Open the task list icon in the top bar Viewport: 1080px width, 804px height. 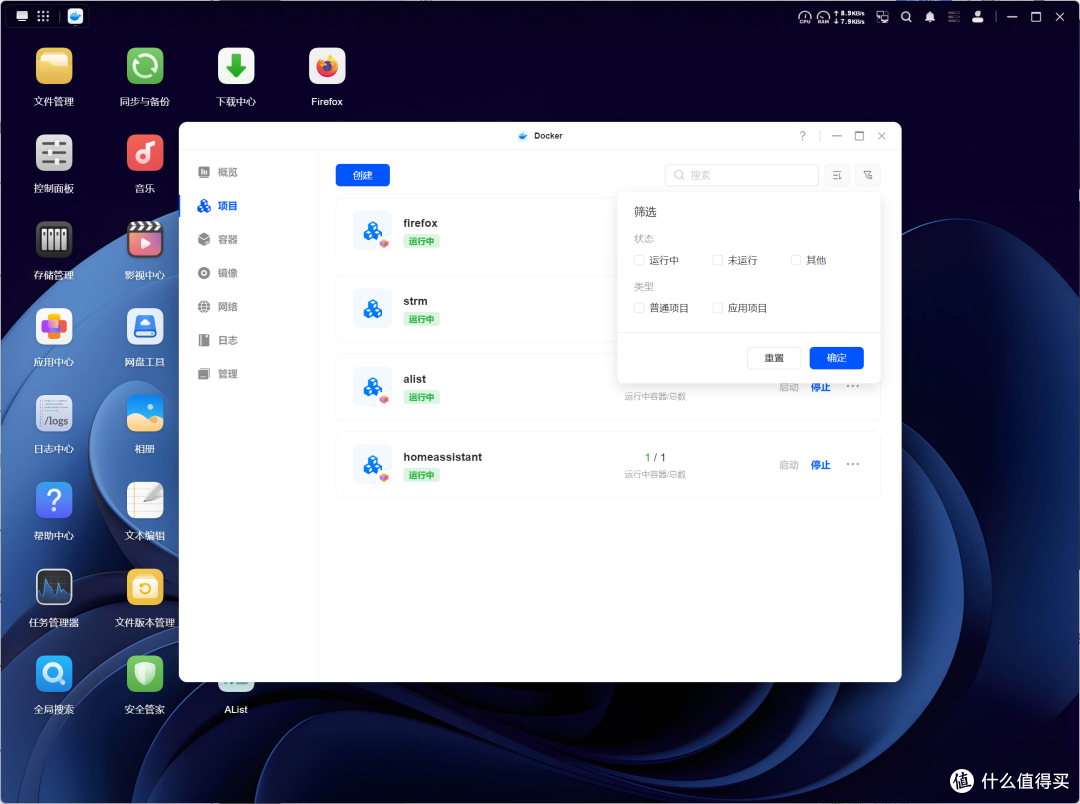[953, 17]
